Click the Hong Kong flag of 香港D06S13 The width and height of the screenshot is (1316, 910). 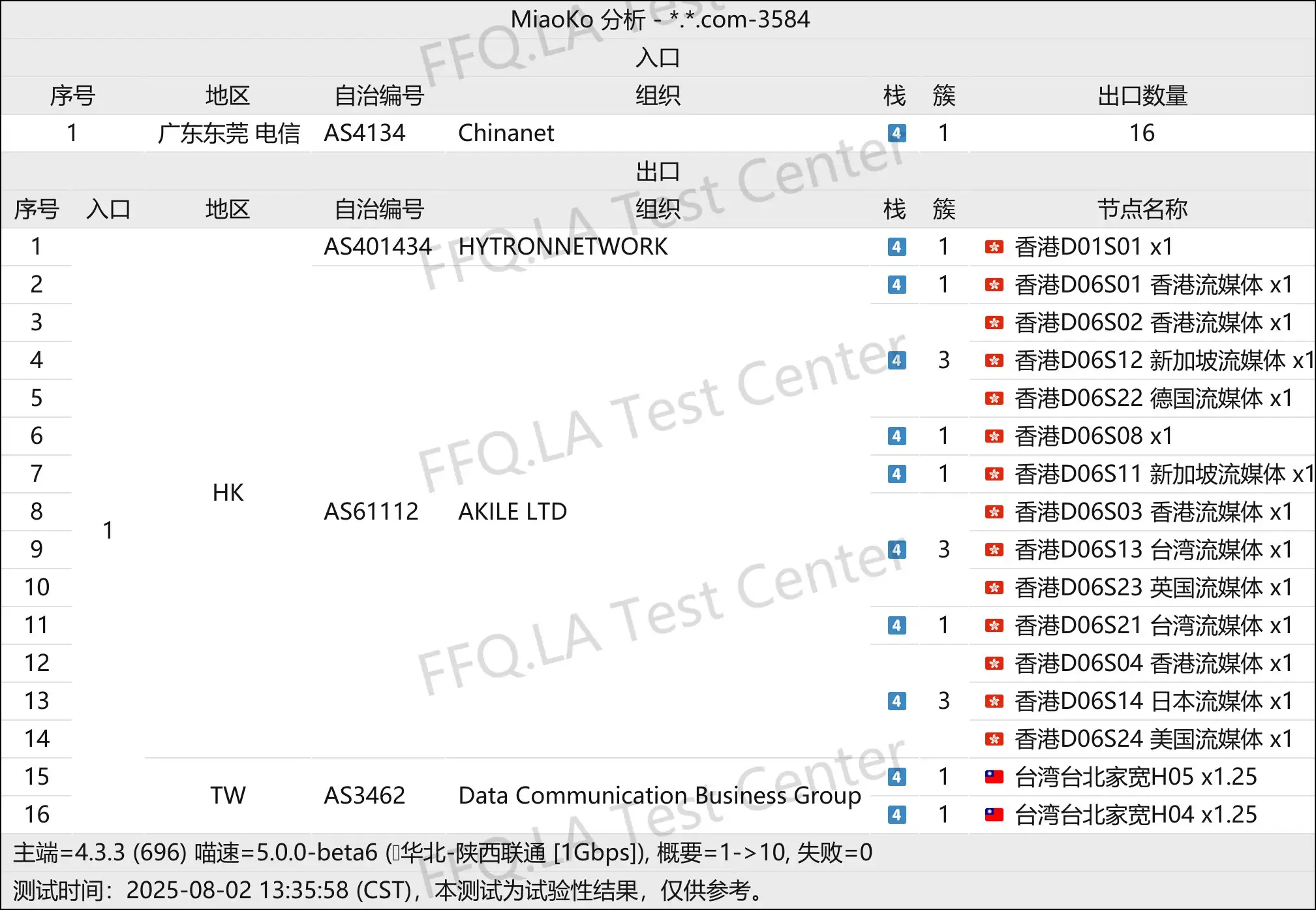coord(994,550)
